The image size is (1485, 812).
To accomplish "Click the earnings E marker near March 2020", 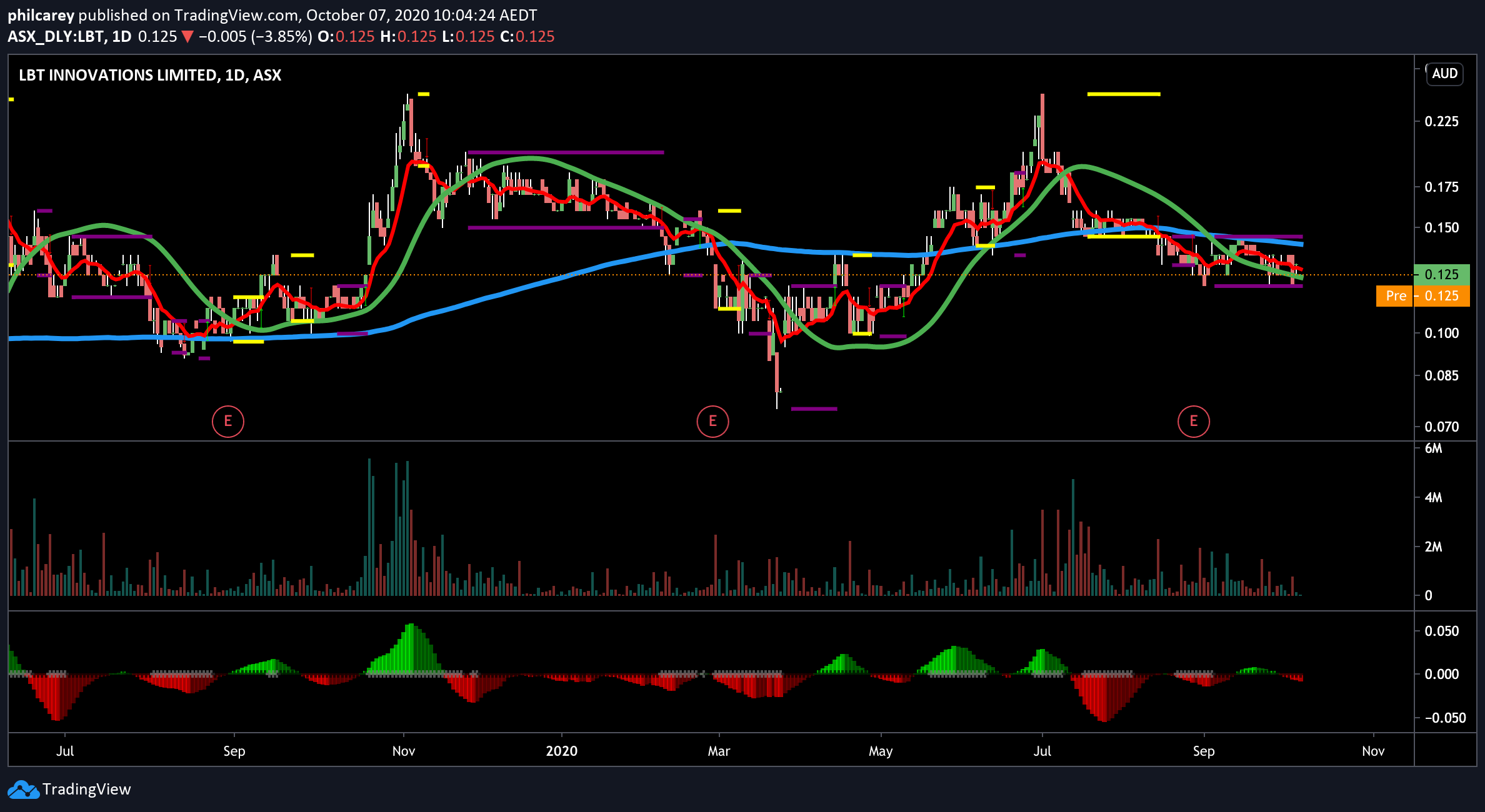I will click(x=712, y=422).
